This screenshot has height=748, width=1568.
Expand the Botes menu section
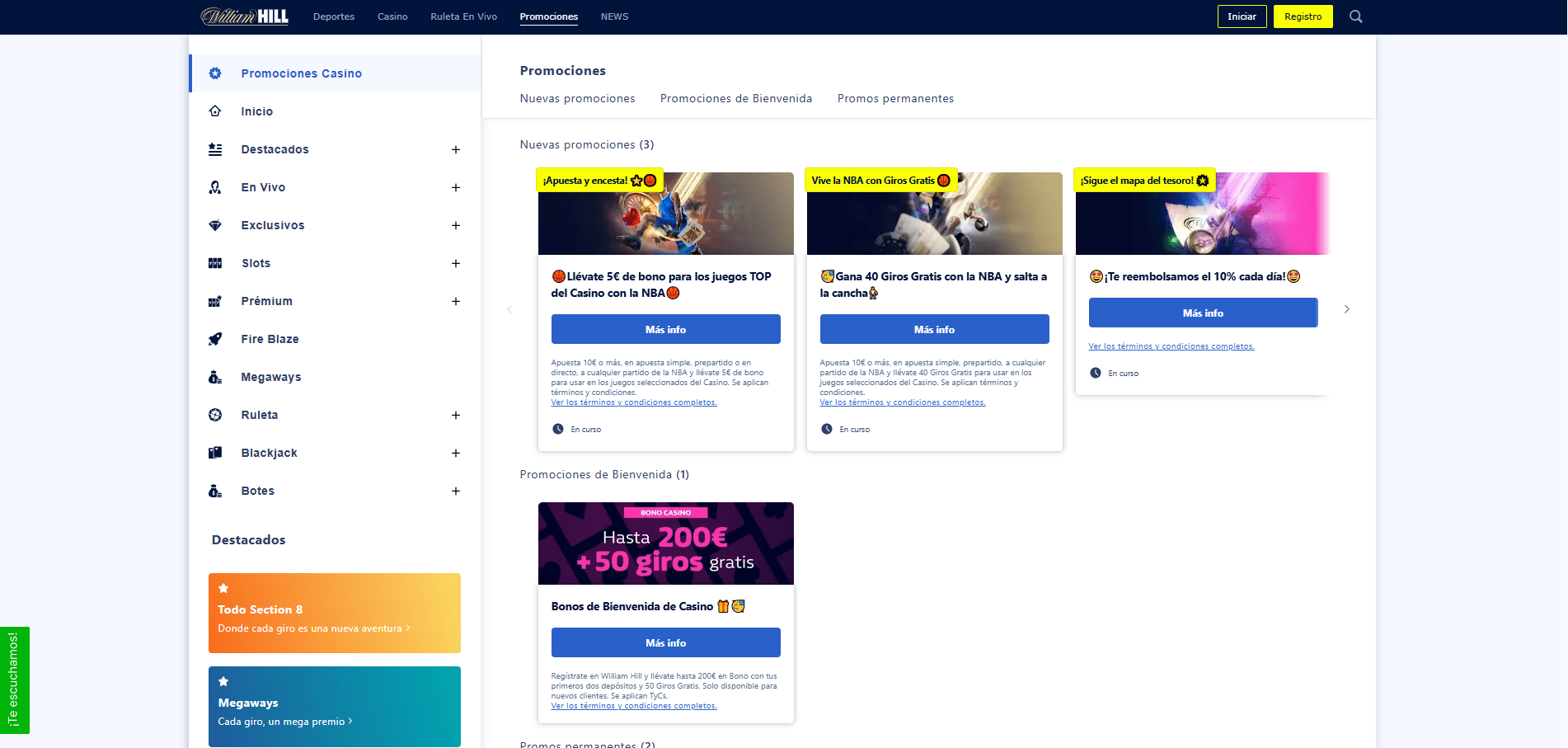[x=456, y=491]
